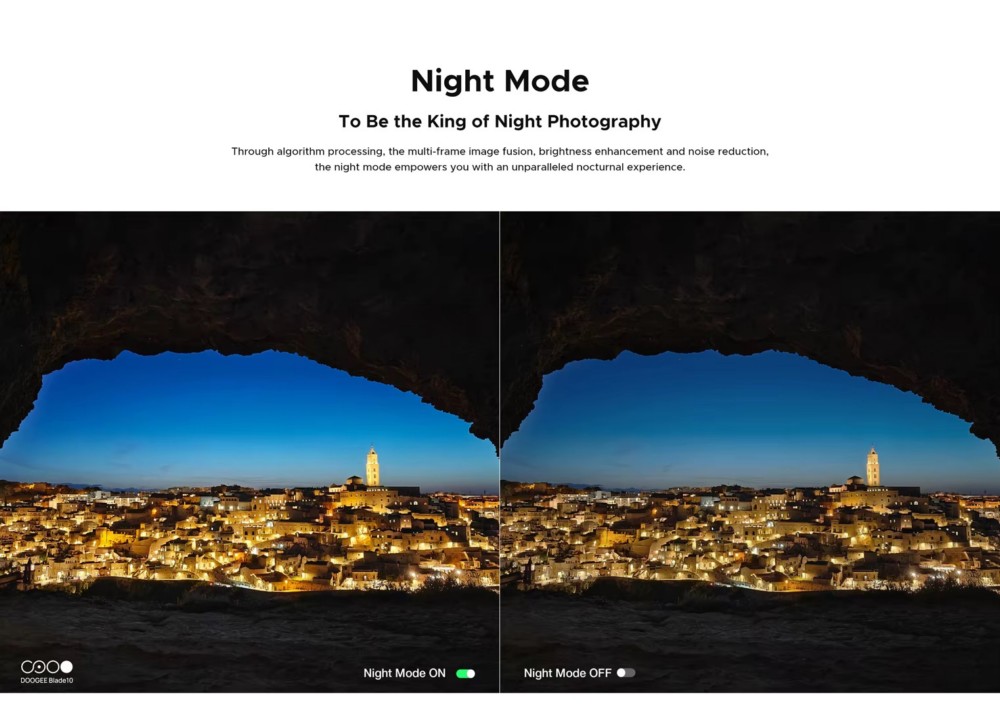The width and height of the screenshot is (1000, 710).
Task: Turn off the green Night Mode ON switch
Action: (x=466, y=674)
